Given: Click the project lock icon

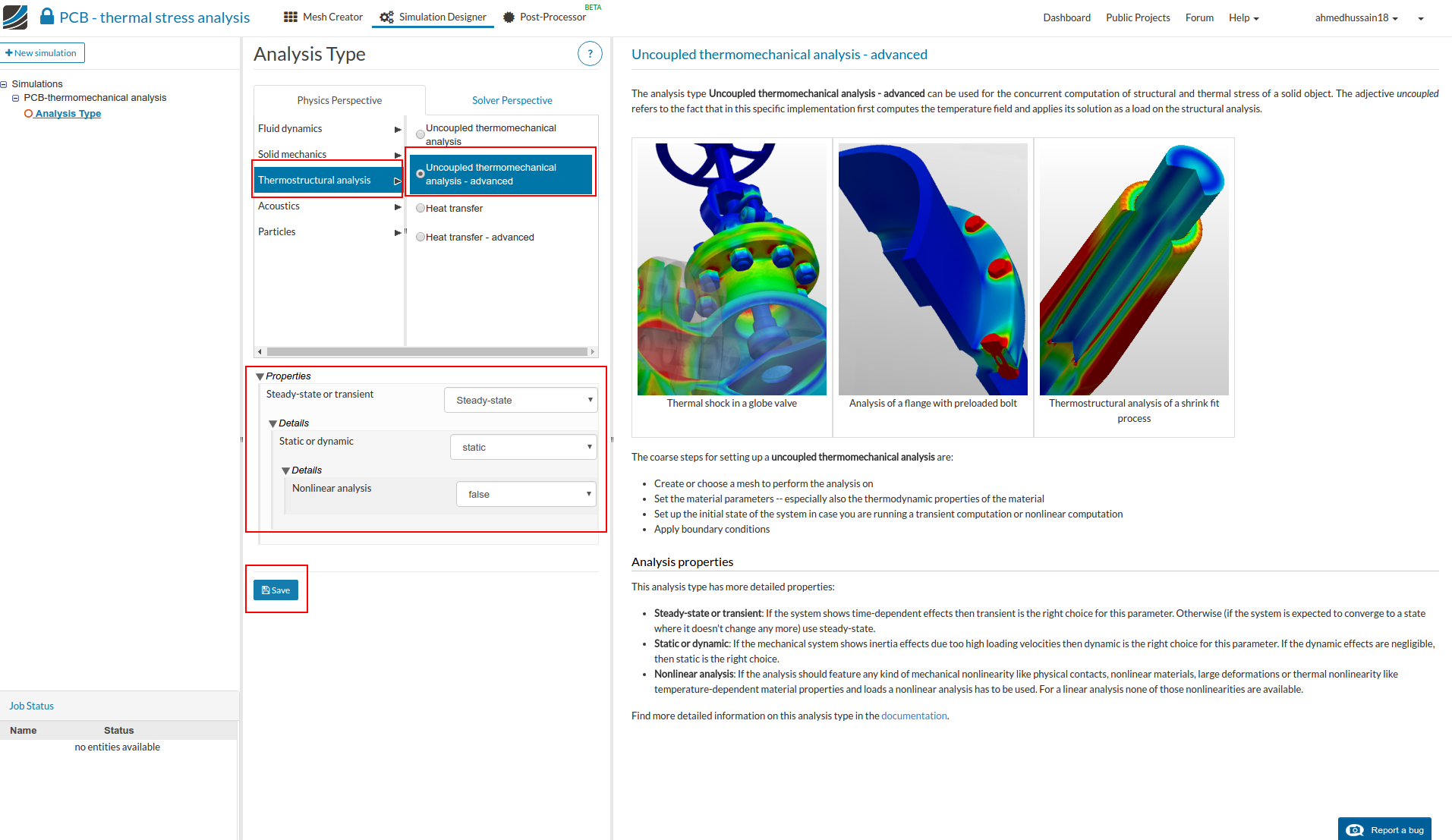Looking at the screenshot, I should pos(47,17).
